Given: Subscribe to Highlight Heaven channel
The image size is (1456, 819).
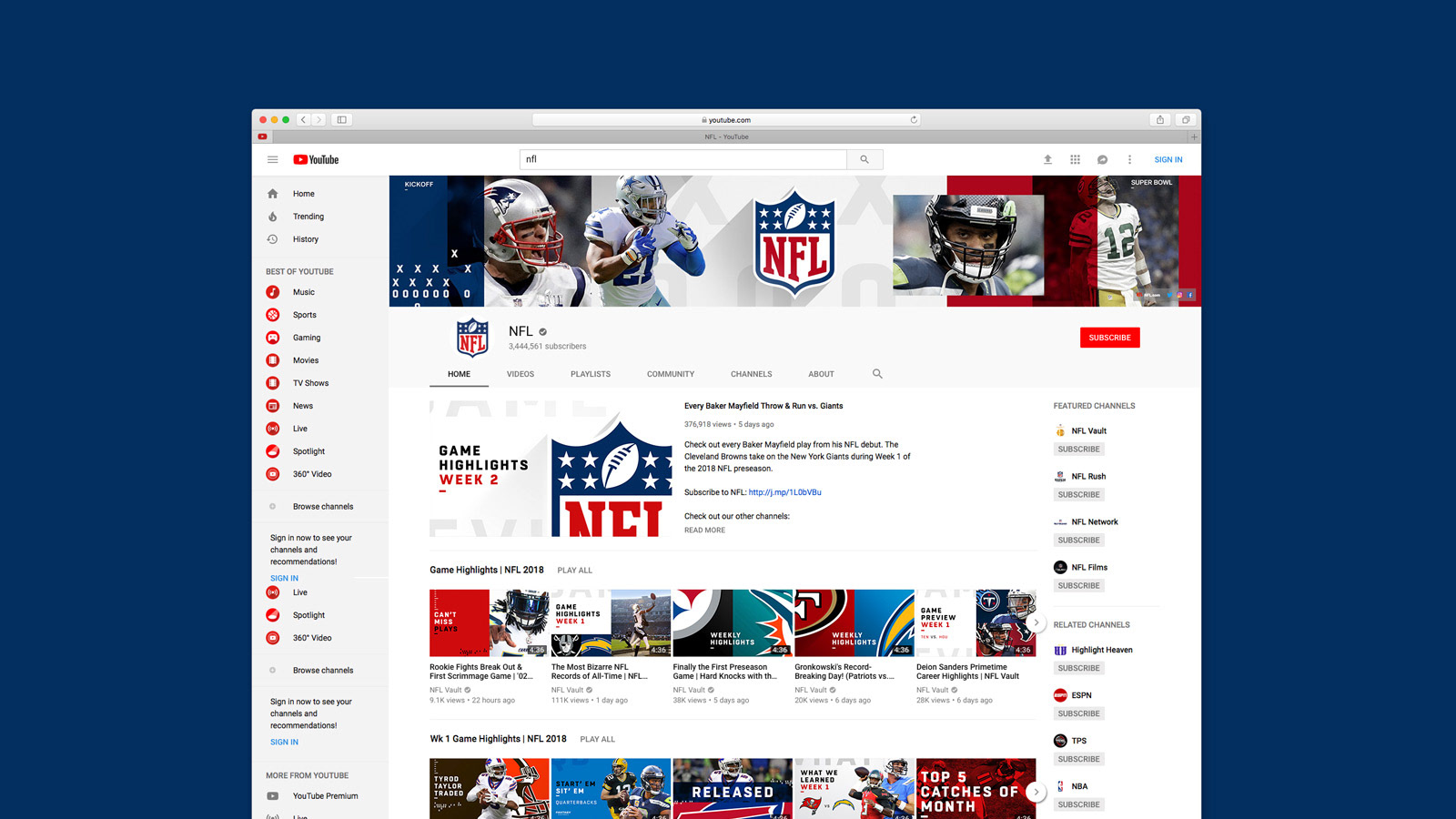Looking at the screenshot, I should (x=1078, y=668).
